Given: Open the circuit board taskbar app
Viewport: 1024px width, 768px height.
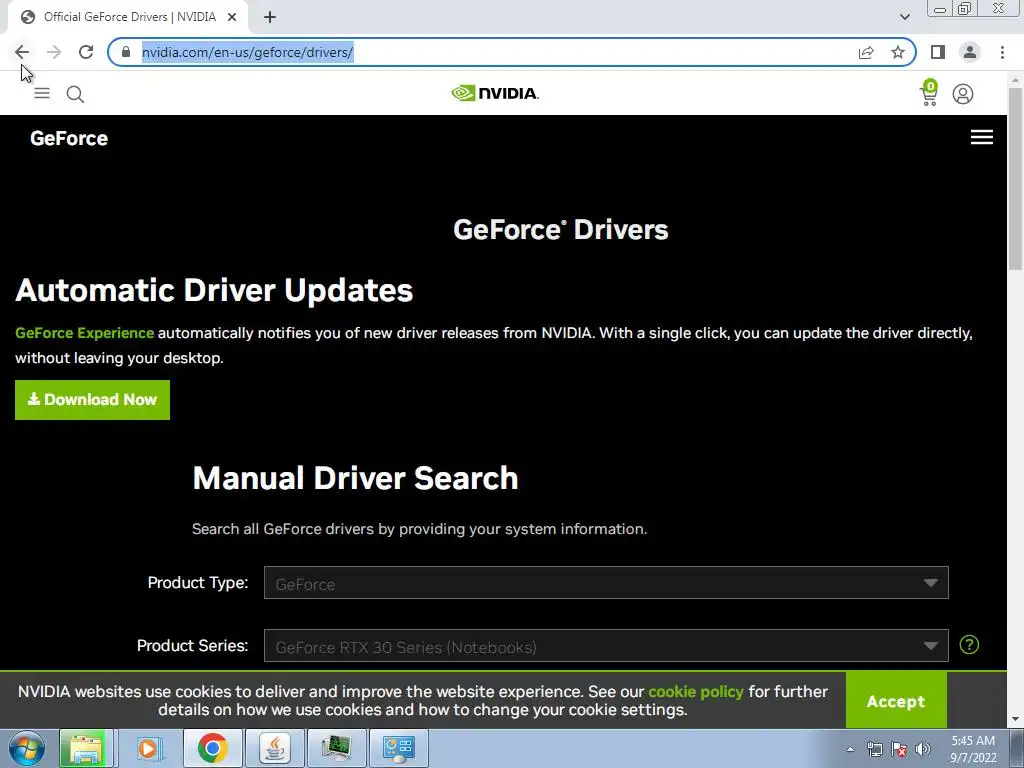Looking at the screenshot, I should coord(336,748).
